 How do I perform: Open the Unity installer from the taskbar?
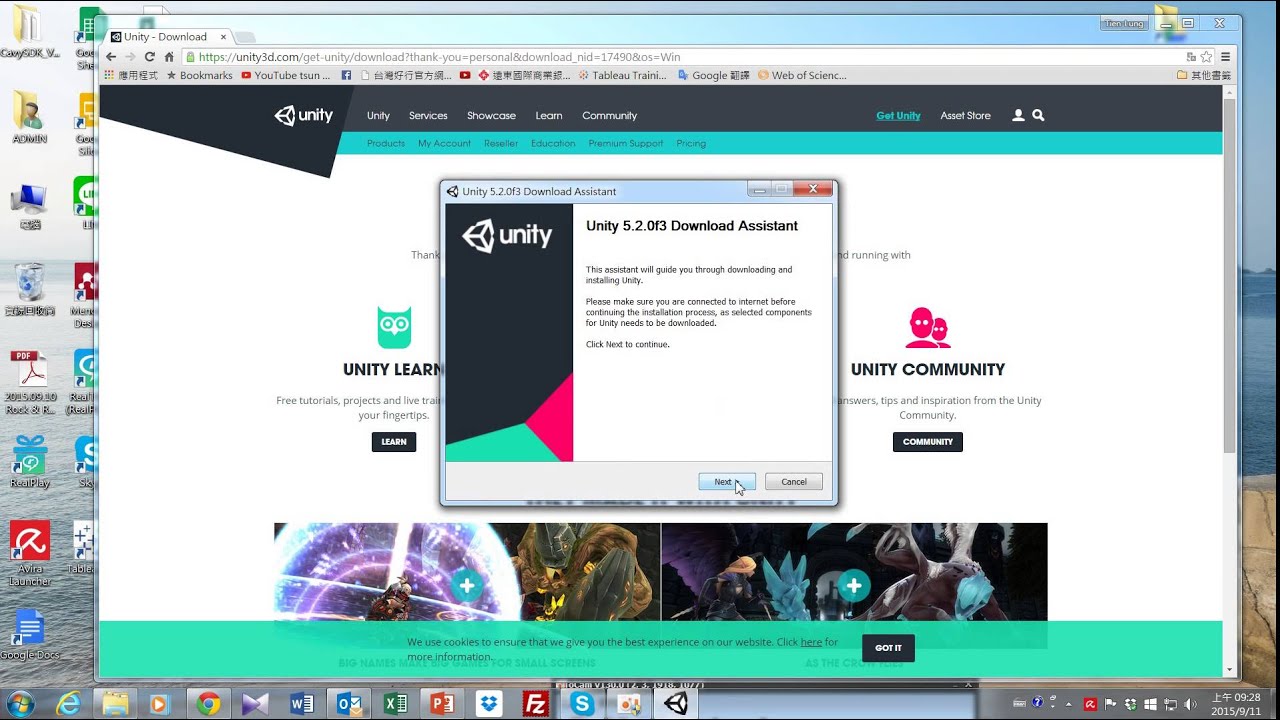[x=676, y=704]
